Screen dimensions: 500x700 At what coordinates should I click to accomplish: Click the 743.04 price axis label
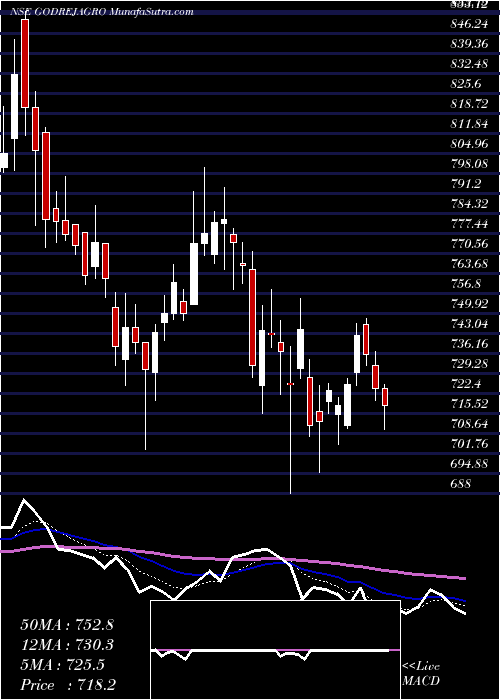(469, 325)
